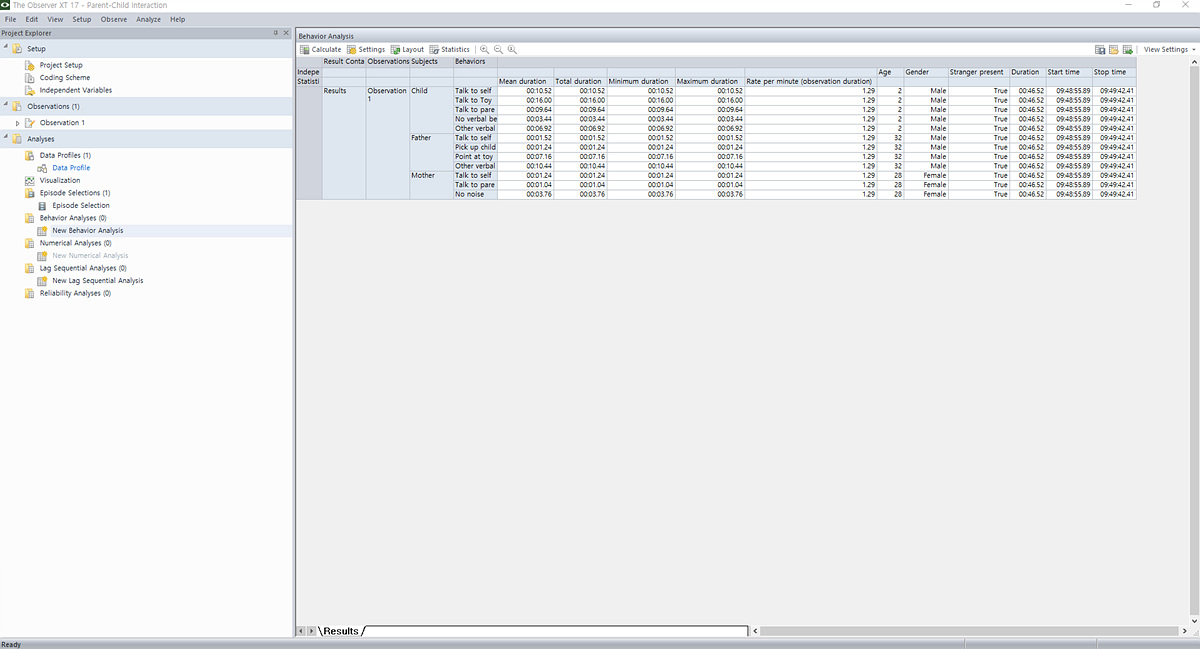Reset the results table zoom level
The image size is (1200, 649).
(512, 49)
